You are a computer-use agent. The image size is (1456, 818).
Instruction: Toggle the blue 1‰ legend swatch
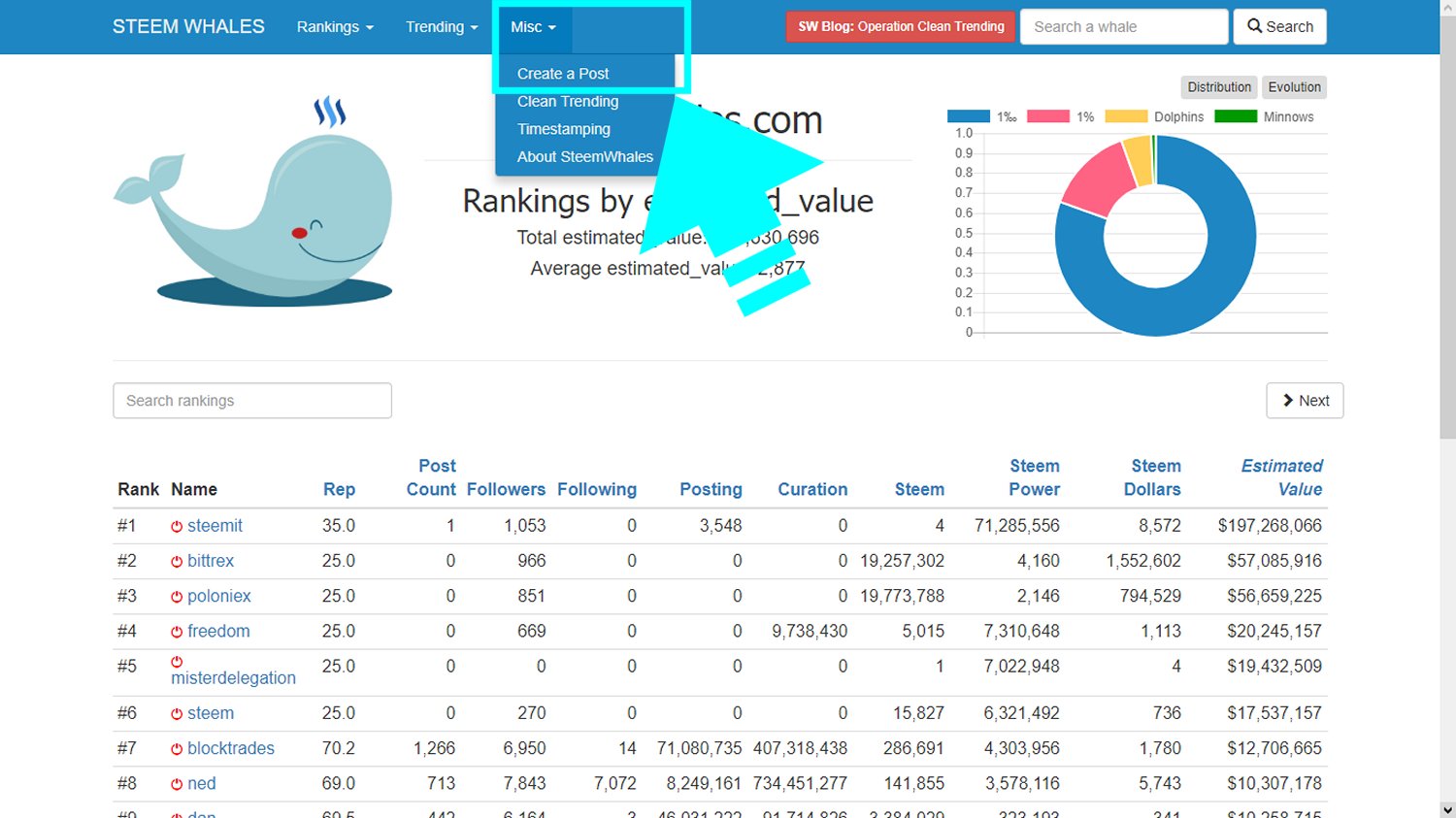pos(969,116)
